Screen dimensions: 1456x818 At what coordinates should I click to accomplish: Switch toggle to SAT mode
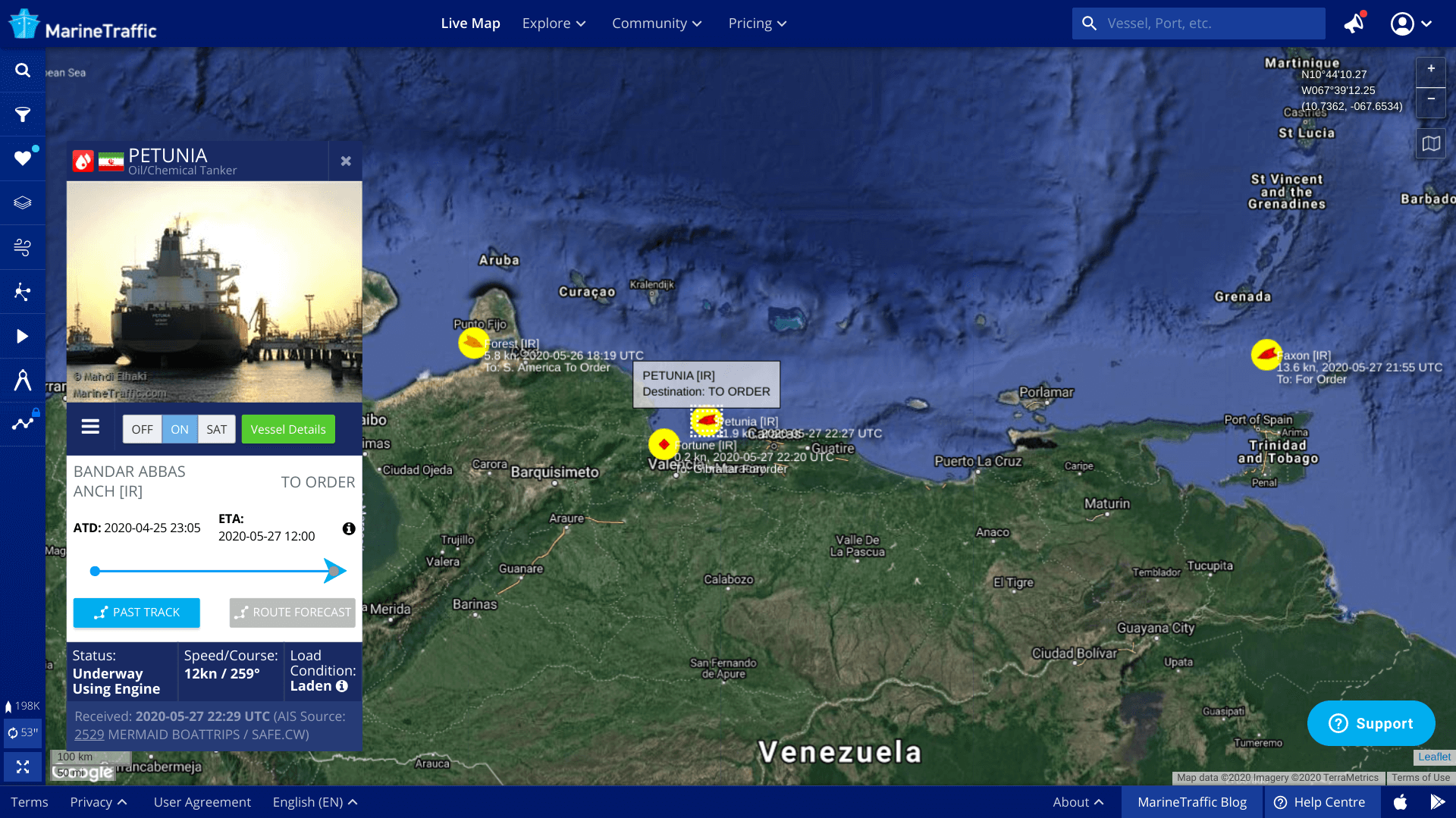[x=217, y=429]
